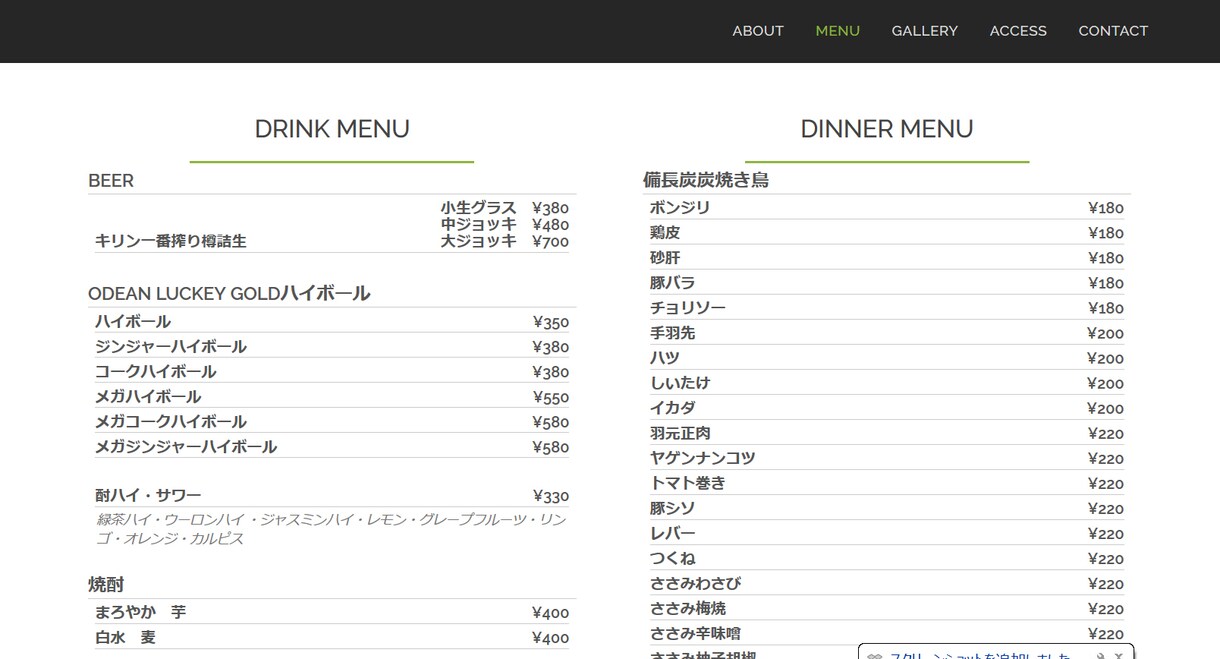The height and width of the screenshot is (659, 1220).
Task: Select the BEER category title
Action: tap(111, 181)
